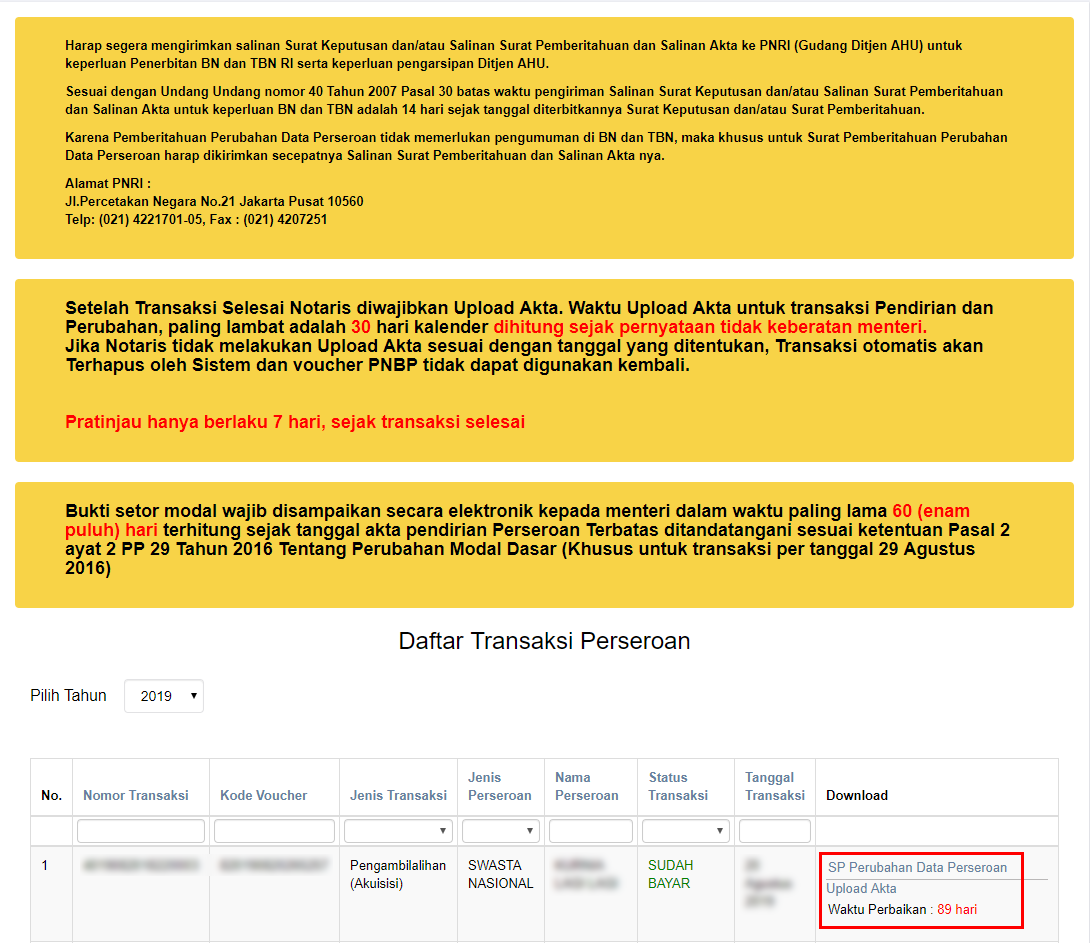Image resolution: width=1090 pixels, height=943 pixels.
Task: Click the SUDAH BAYAR status cell
Action: click(670, 874)
